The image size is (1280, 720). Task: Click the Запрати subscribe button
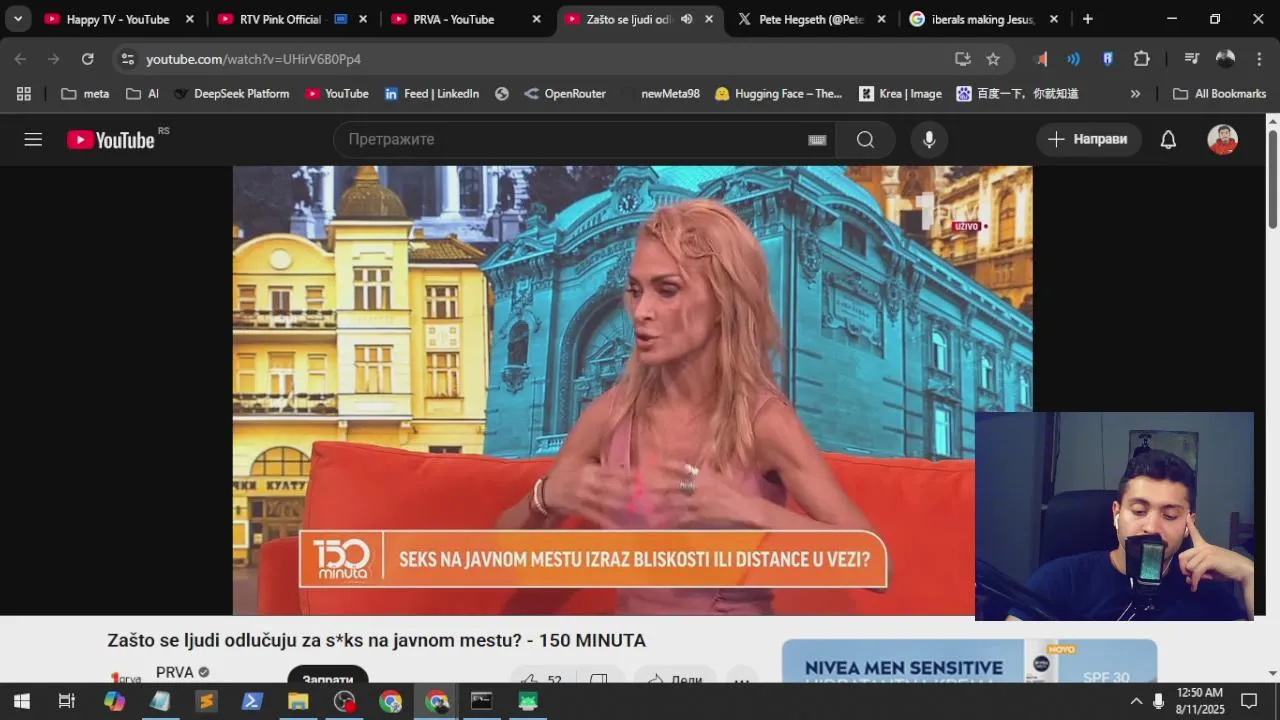click(x=328, y=676)
